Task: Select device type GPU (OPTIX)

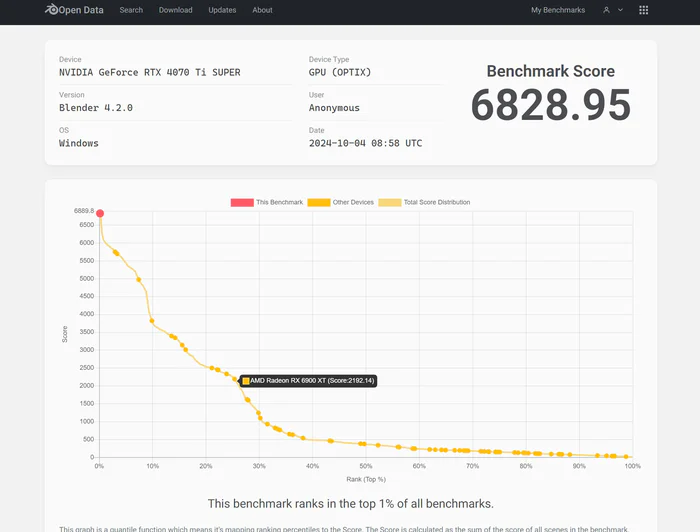Action: (340, 72)
